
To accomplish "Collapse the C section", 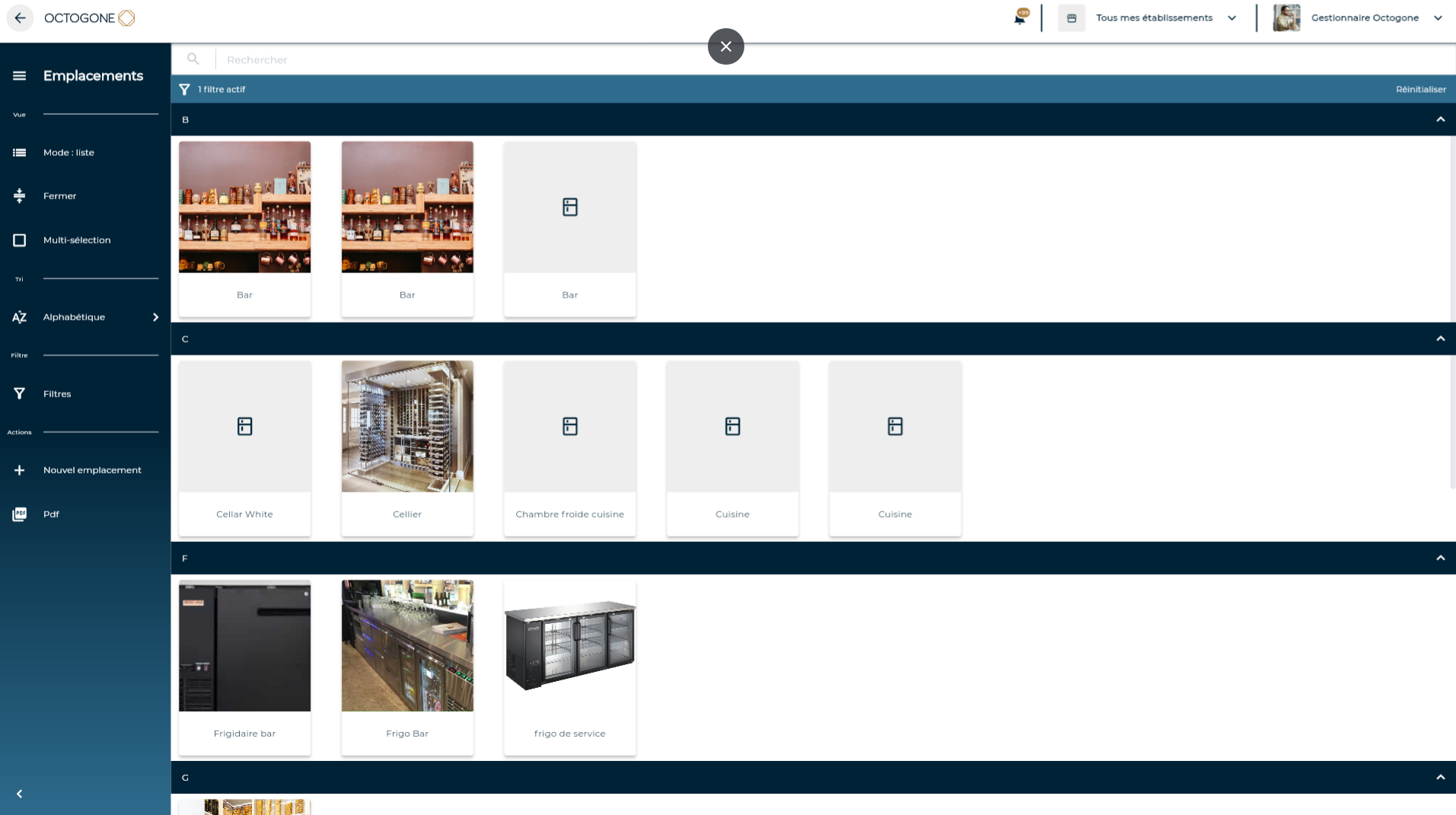I will [1440, 339].
